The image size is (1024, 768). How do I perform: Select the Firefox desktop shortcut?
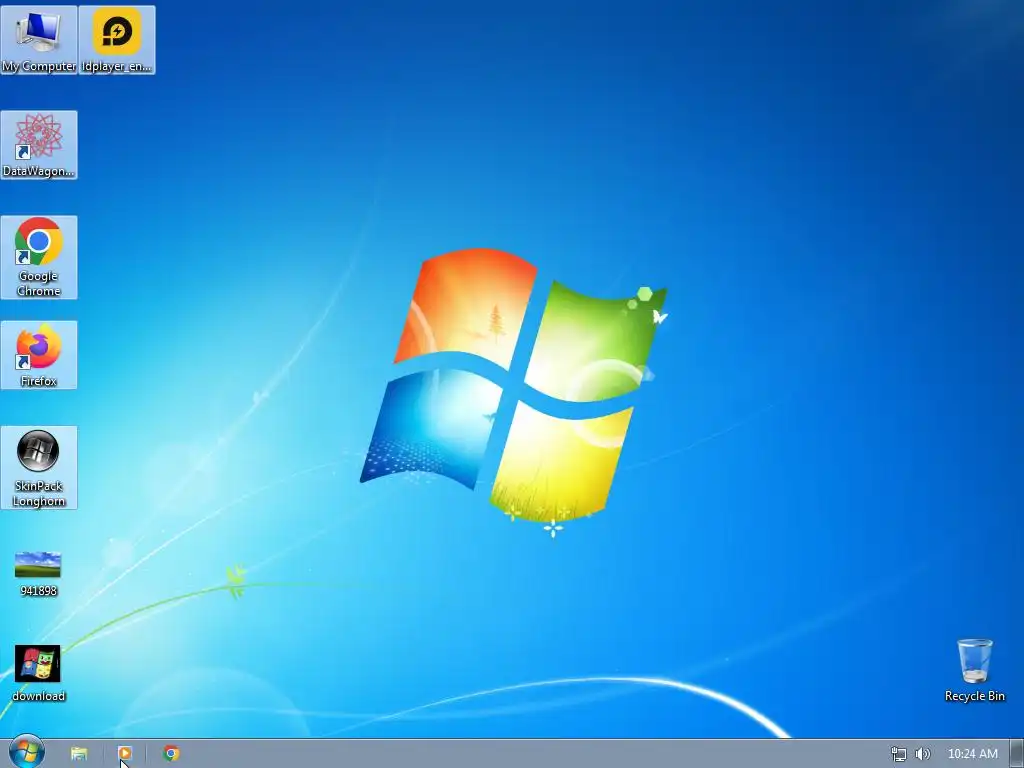(39, 355)
